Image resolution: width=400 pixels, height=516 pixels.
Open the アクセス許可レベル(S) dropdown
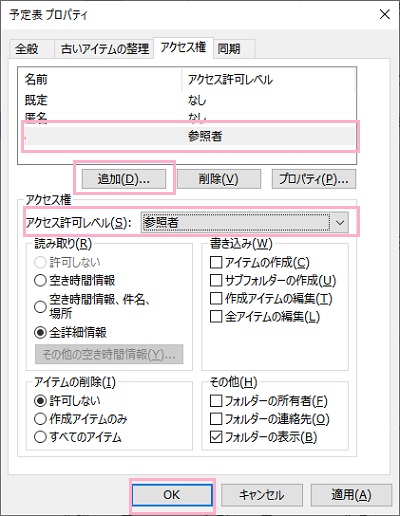point(245,222)
